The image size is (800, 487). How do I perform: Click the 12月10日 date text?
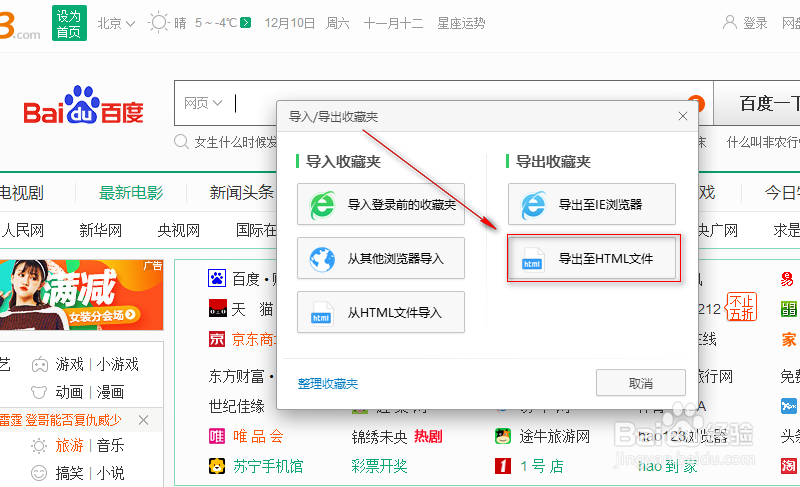[x=289, y=23]
